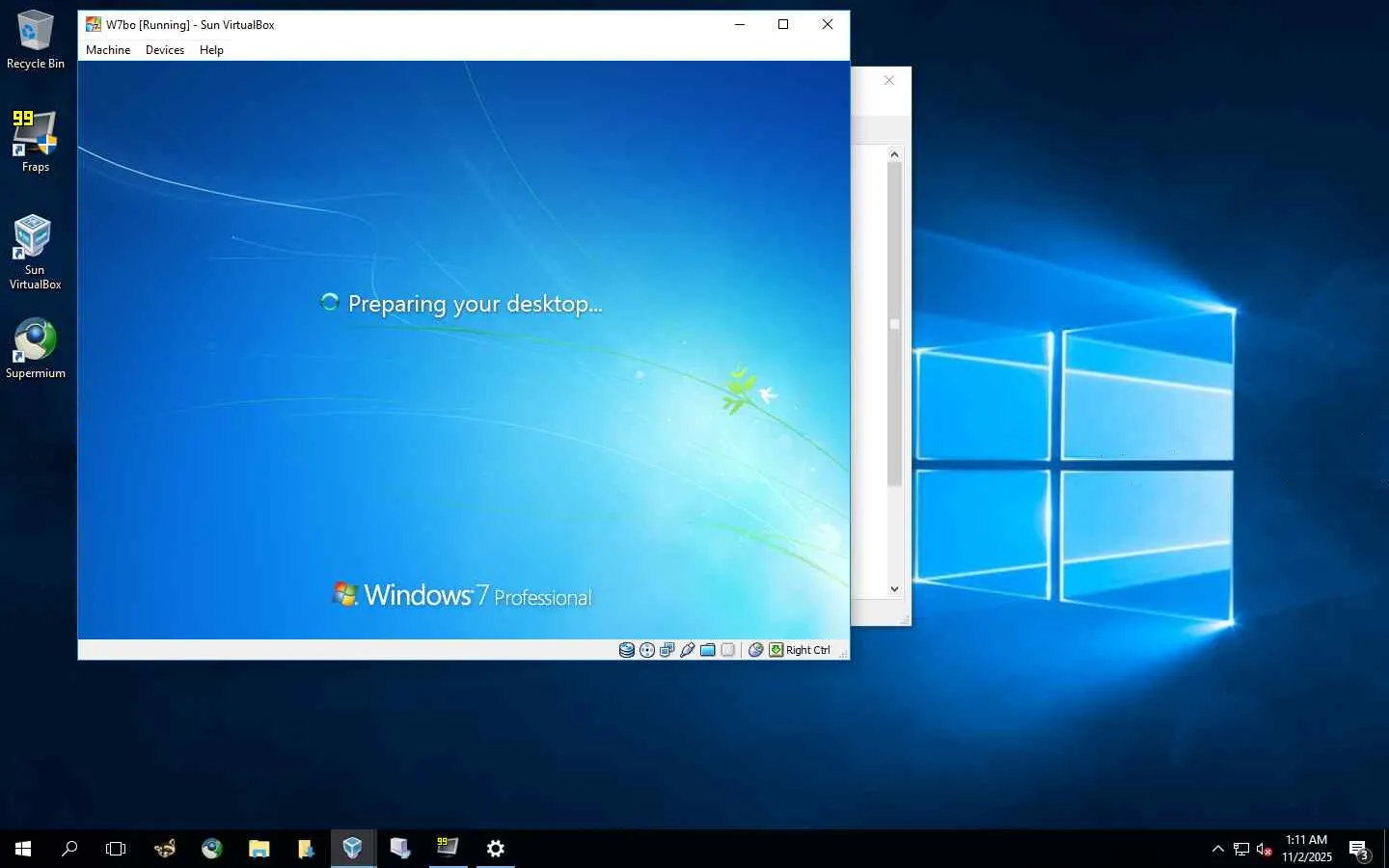Screen dimensions: 1389x868
Task: Click the background window's scroll down arrow
Action: 894,589
